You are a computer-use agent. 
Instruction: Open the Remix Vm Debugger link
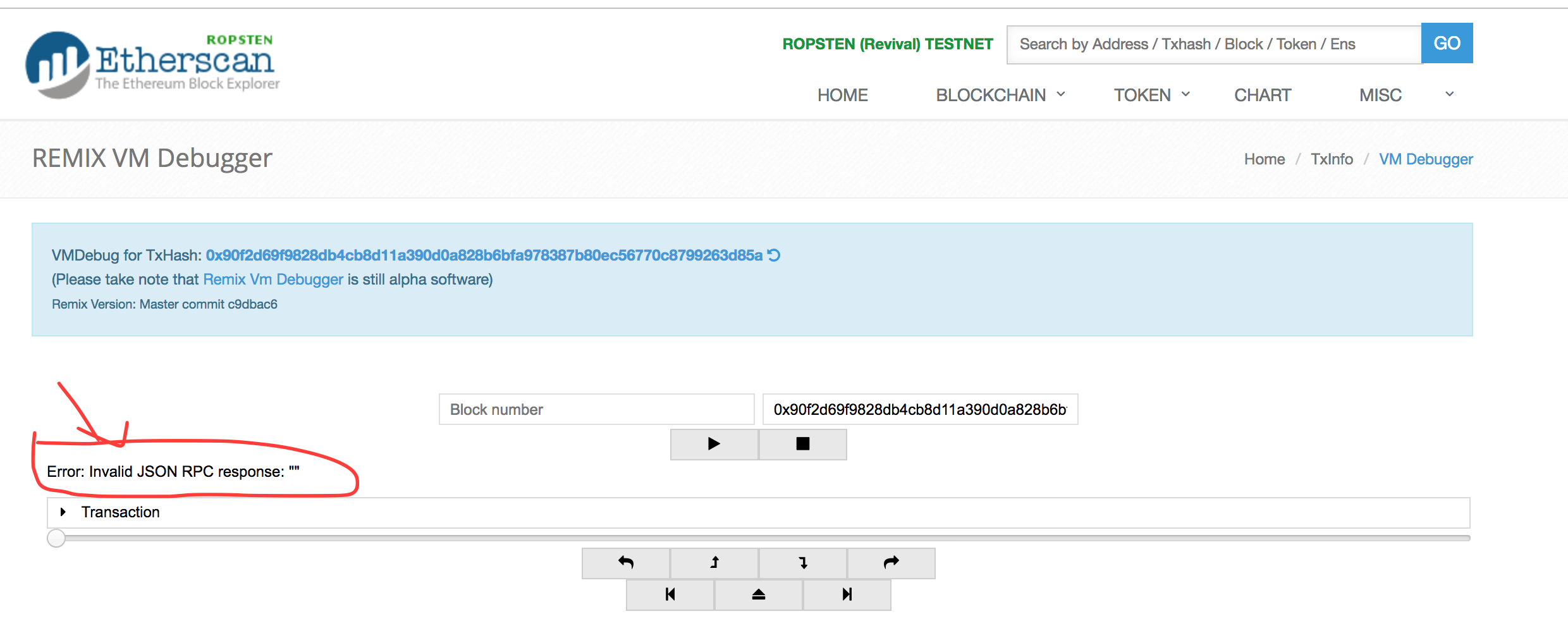point(273,280)
